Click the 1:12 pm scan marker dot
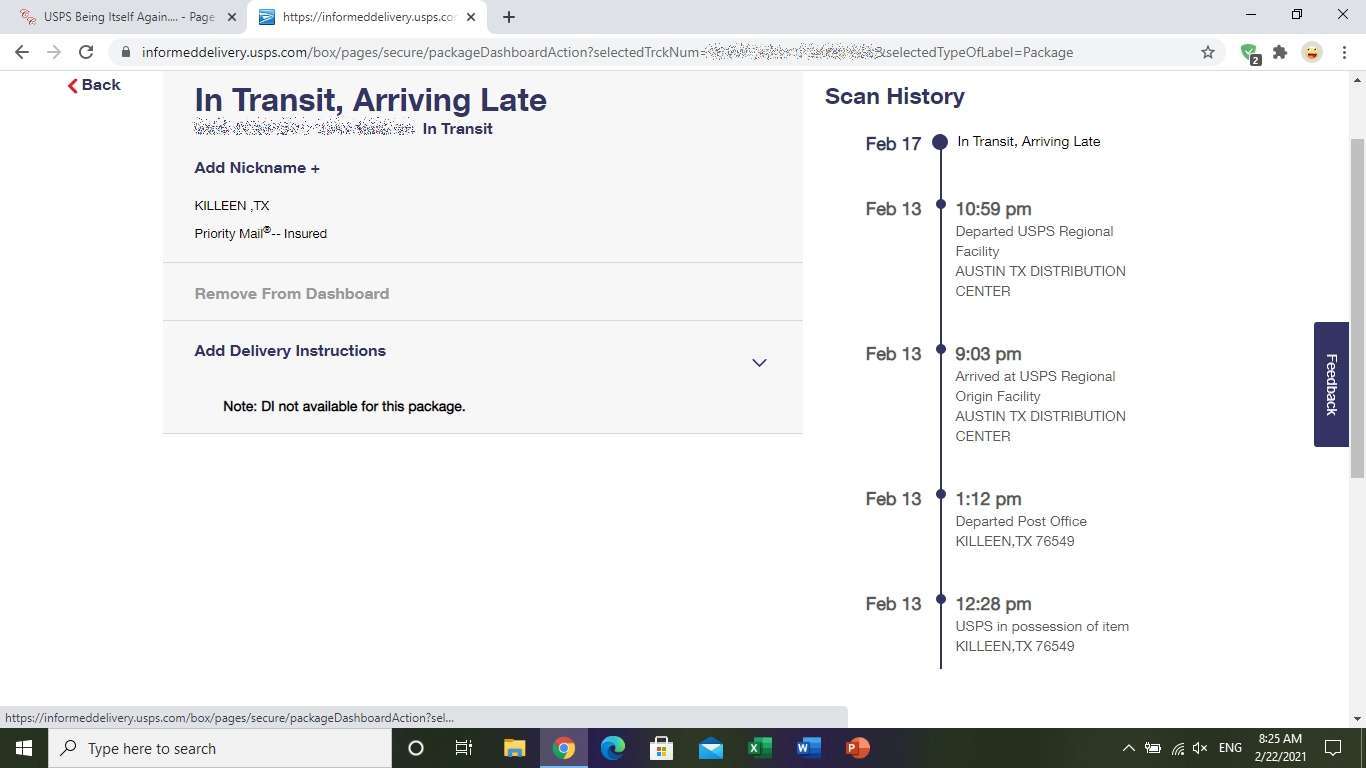Viewport: 1366px width, 768px height. [x=941, y=494]
